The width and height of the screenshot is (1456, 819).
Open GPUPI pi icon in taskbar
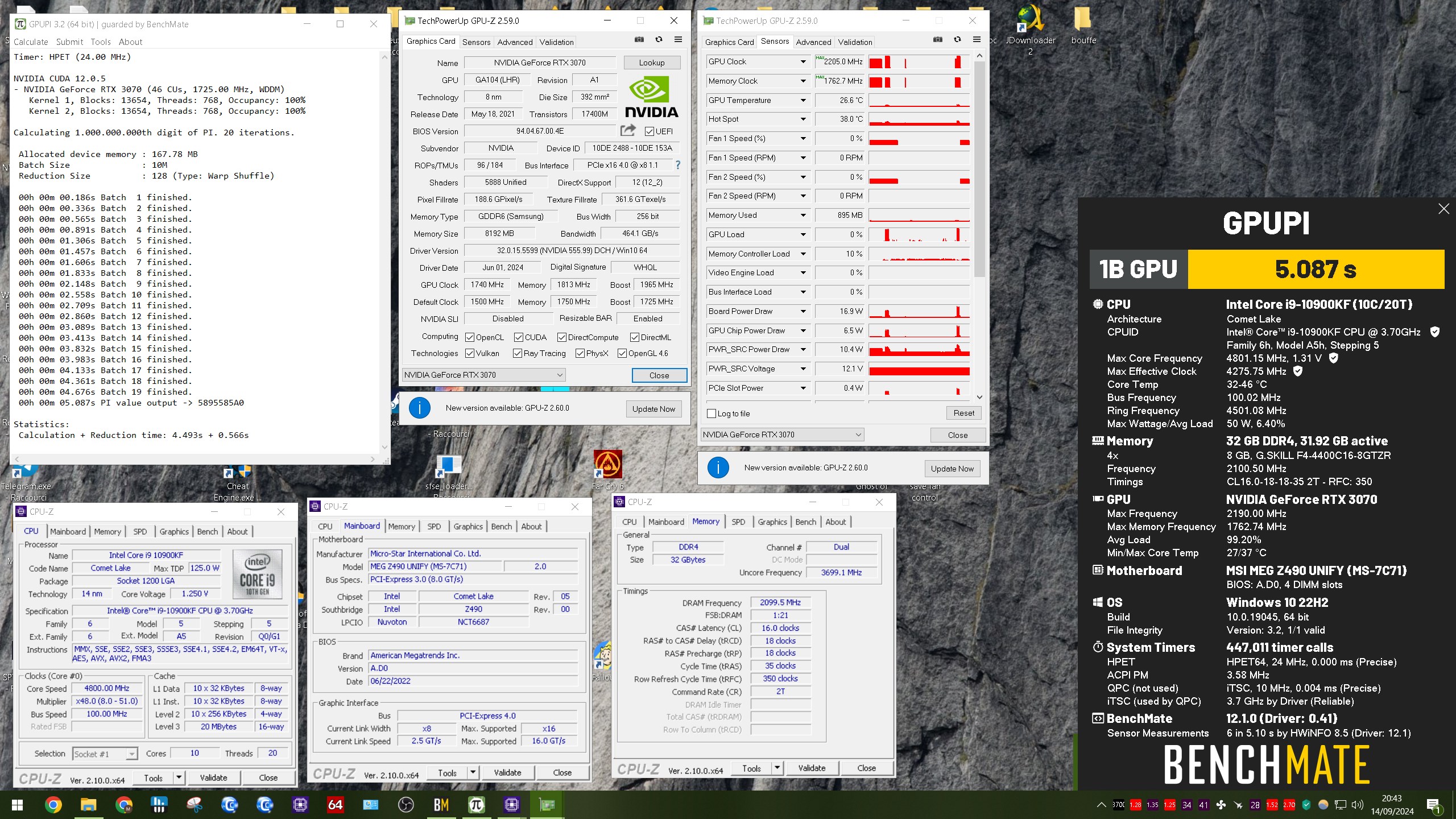click(476, 805)
